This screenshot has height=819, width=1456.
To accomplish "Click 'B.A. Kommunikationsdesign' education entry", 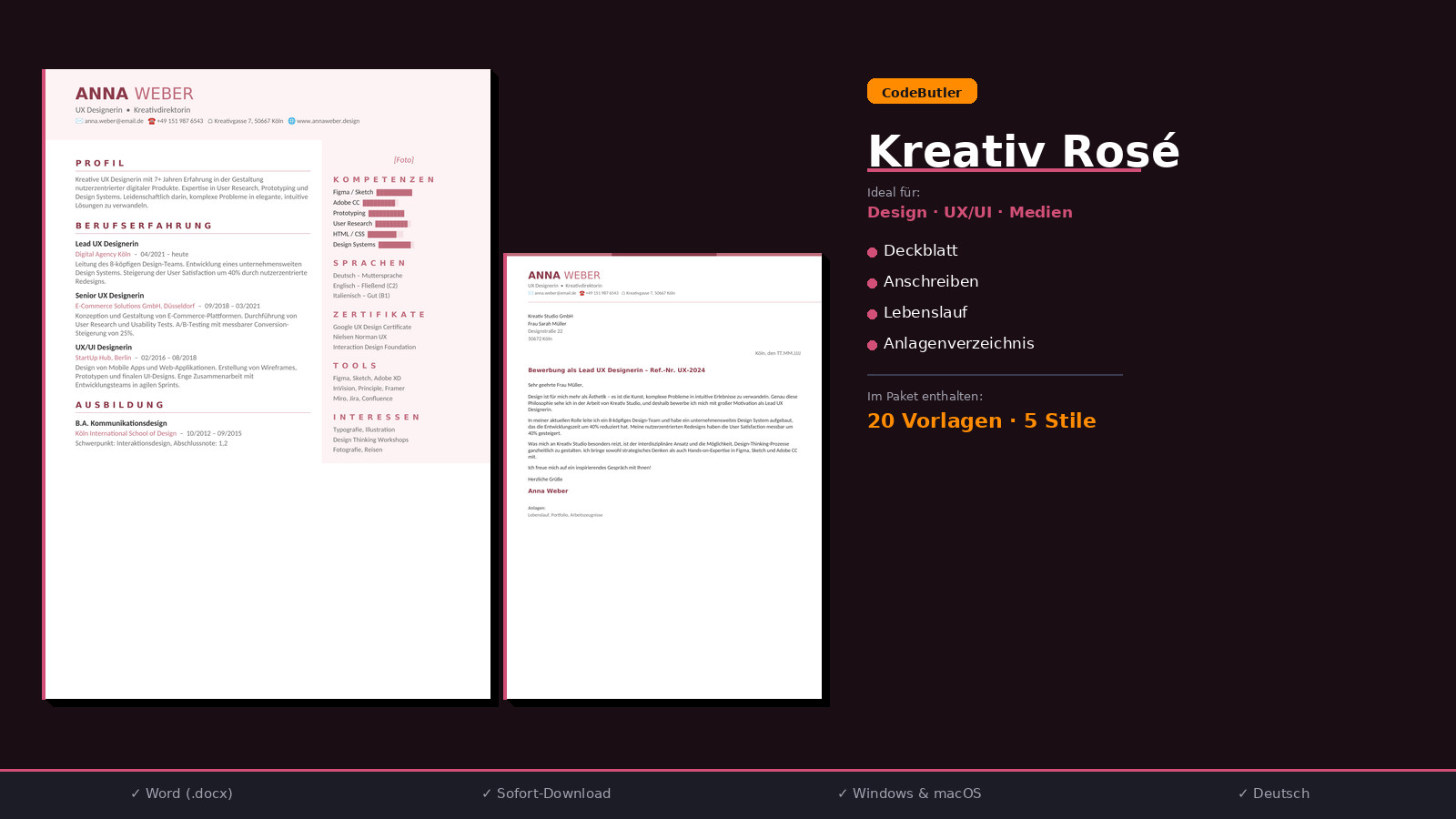I will click(x=121, y=423).
